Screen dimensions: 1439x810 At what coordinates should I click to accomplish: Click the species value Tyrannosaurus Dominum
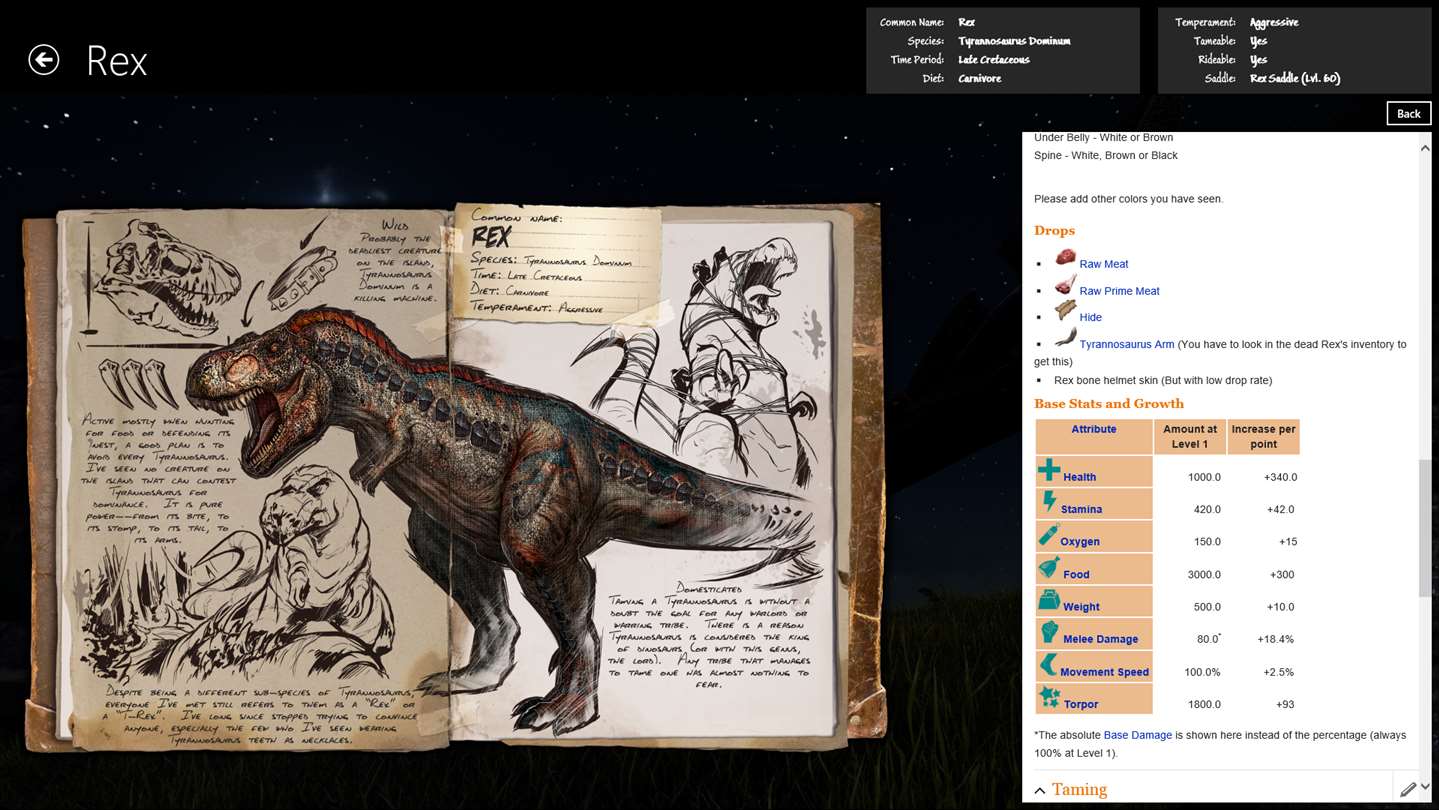(x=1014, y=41)
